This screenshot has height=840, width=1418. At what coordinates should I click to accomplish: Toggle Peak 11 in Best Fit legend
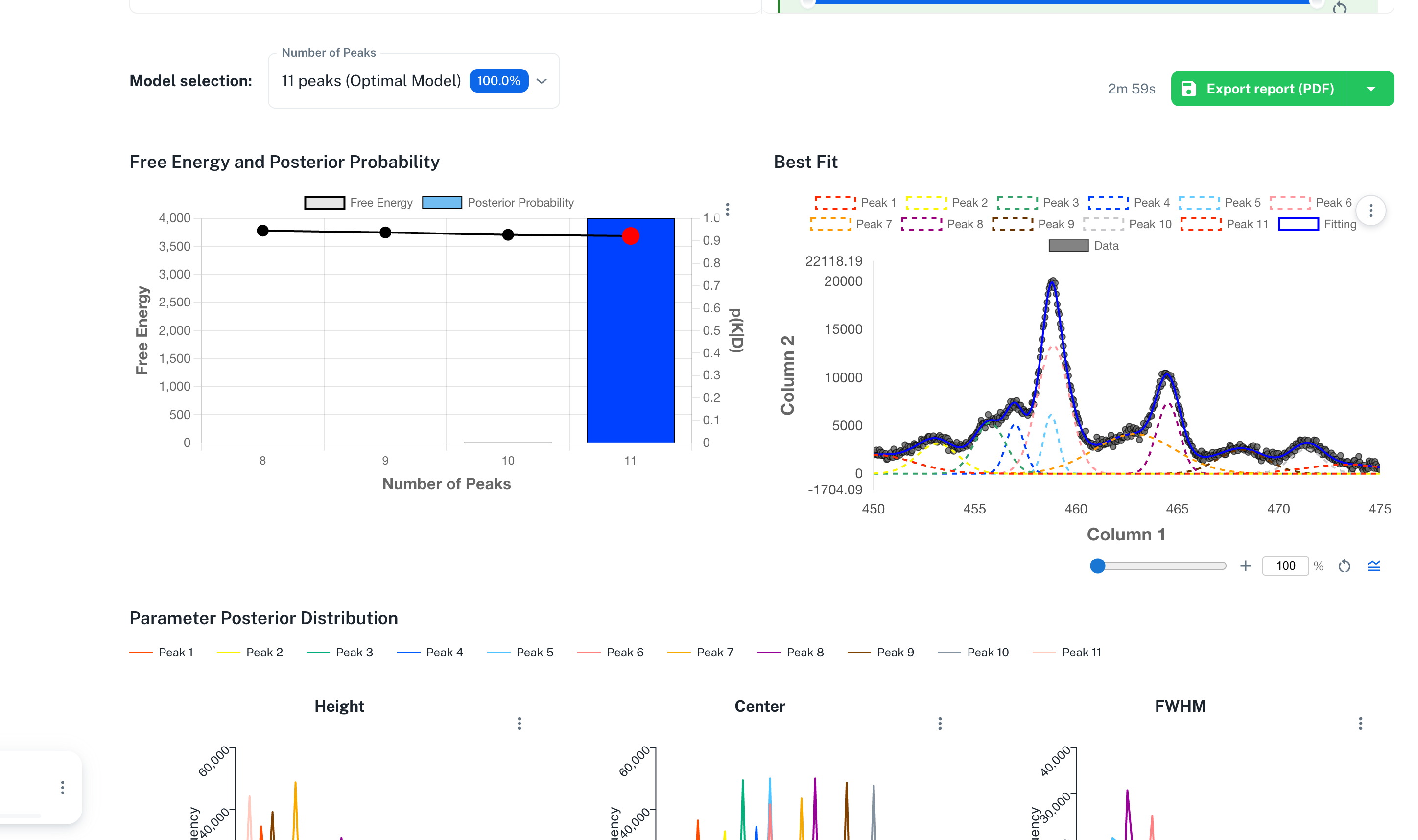point(1225,224)
